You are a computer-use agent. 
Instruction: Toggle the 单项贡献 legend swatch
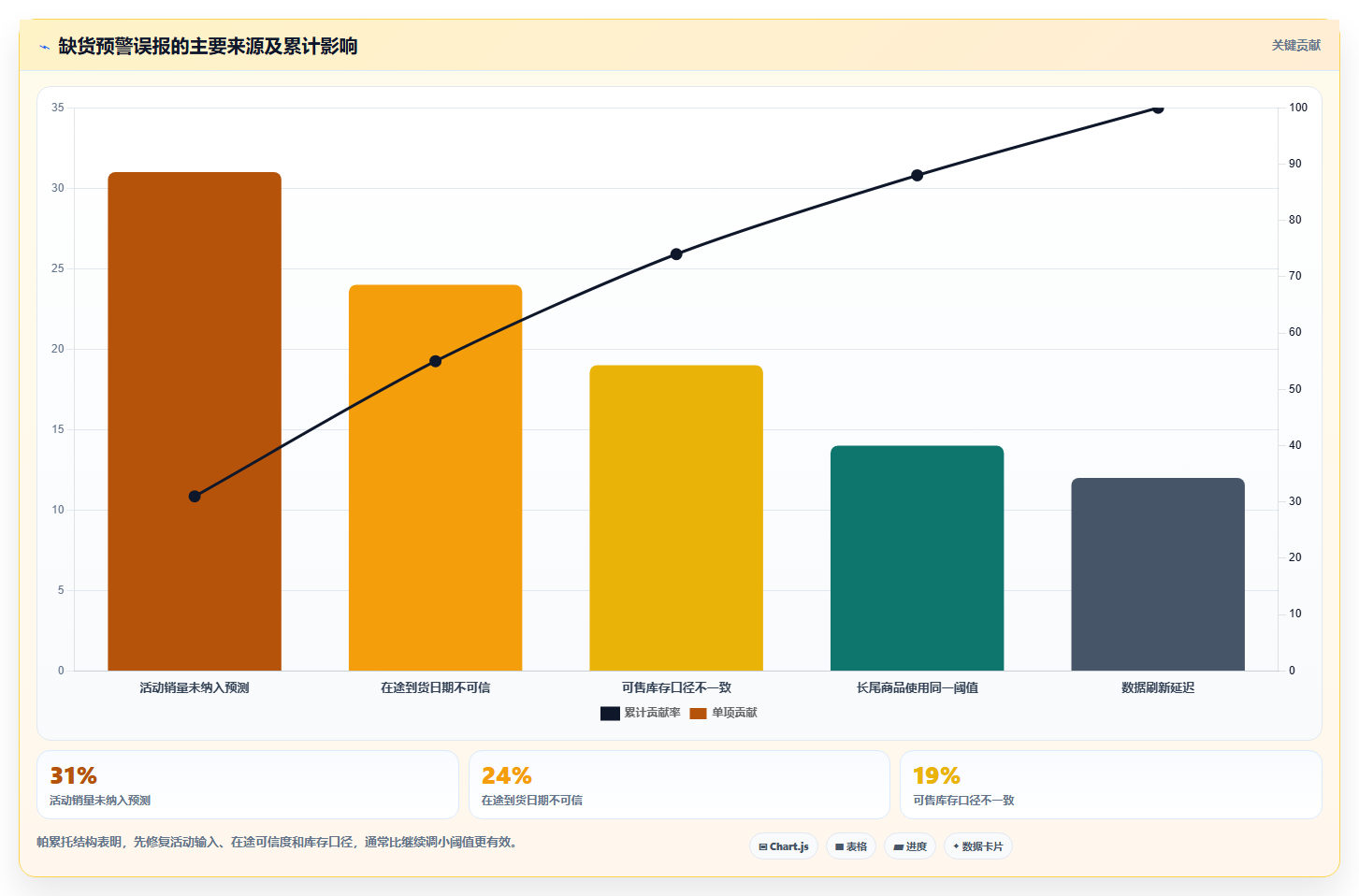[x=698, y=714]
